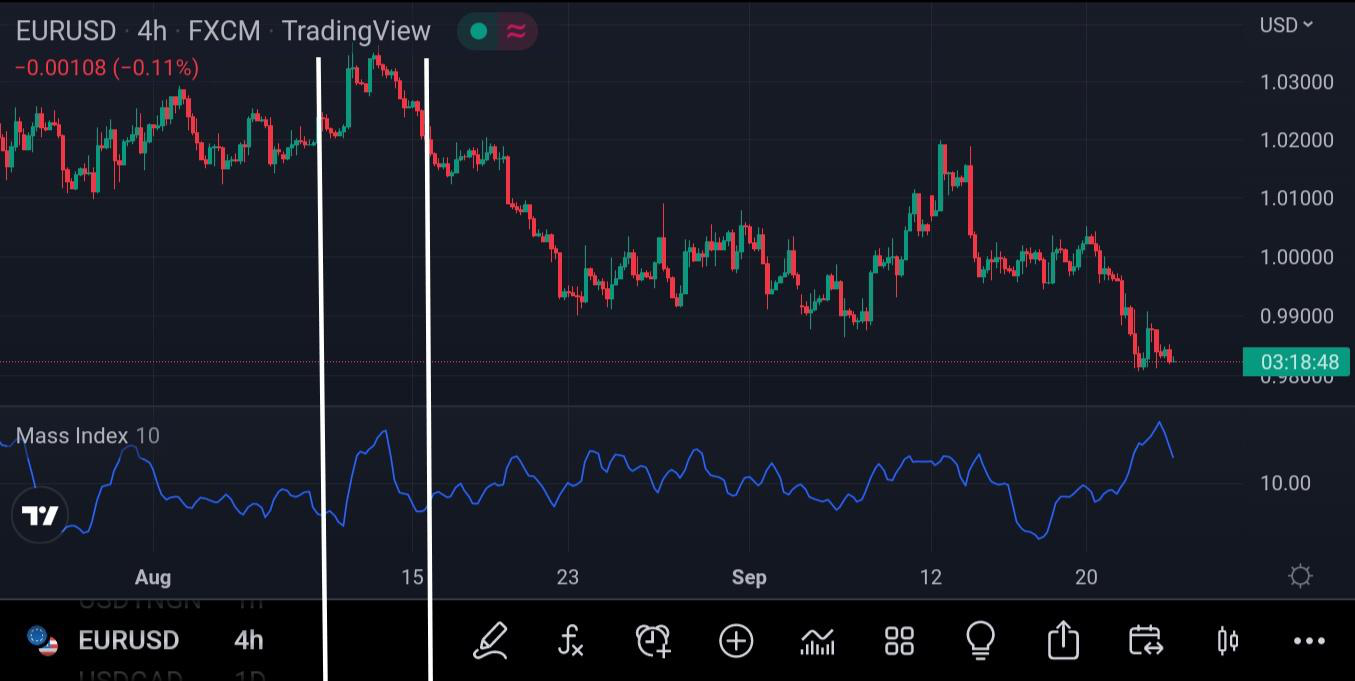The height and width of the screenshot is (681, 1355).
Task: Tap the plus circle icon
Action: coord(736,640)
